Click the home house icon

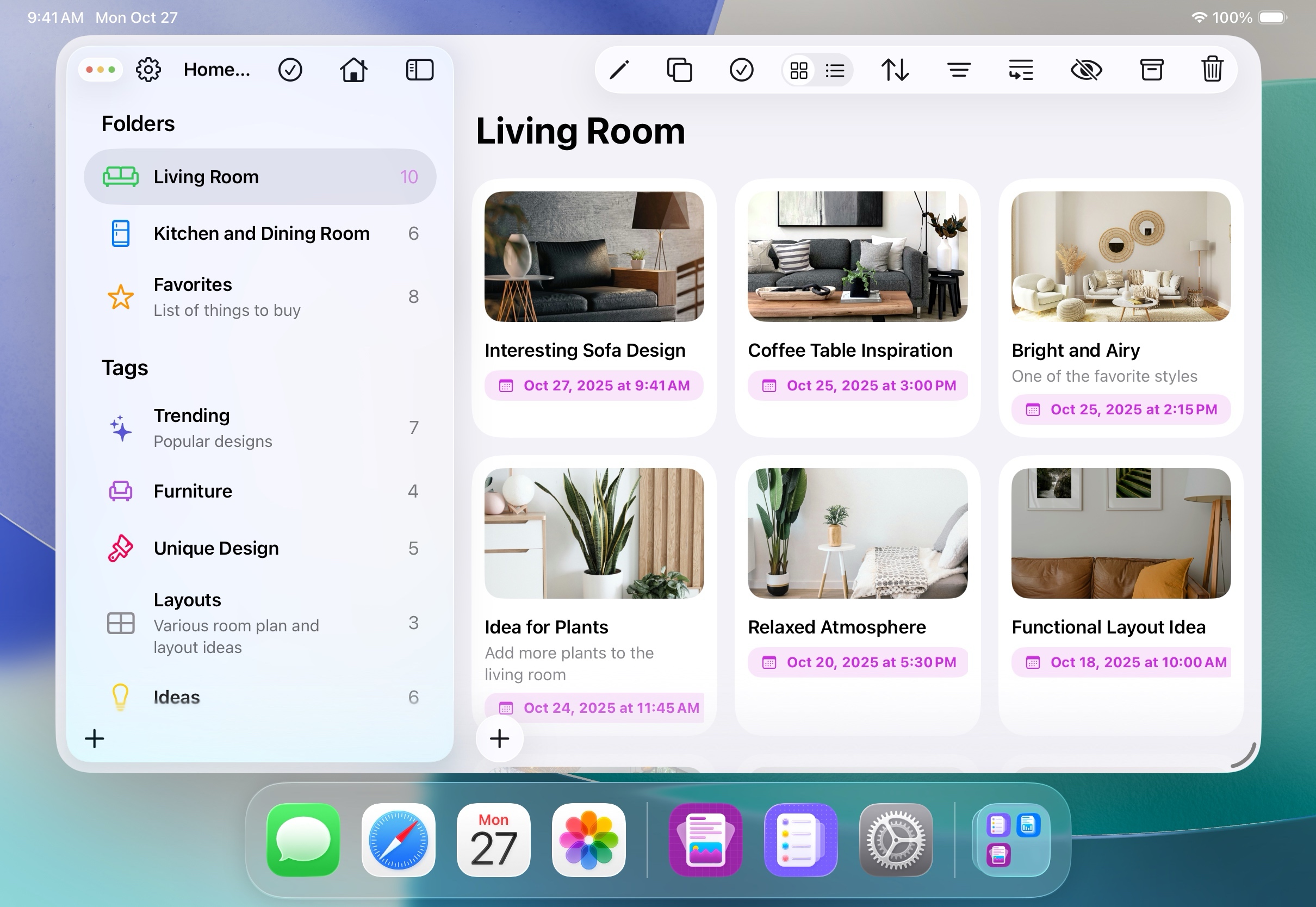click(x=353, y=71)
